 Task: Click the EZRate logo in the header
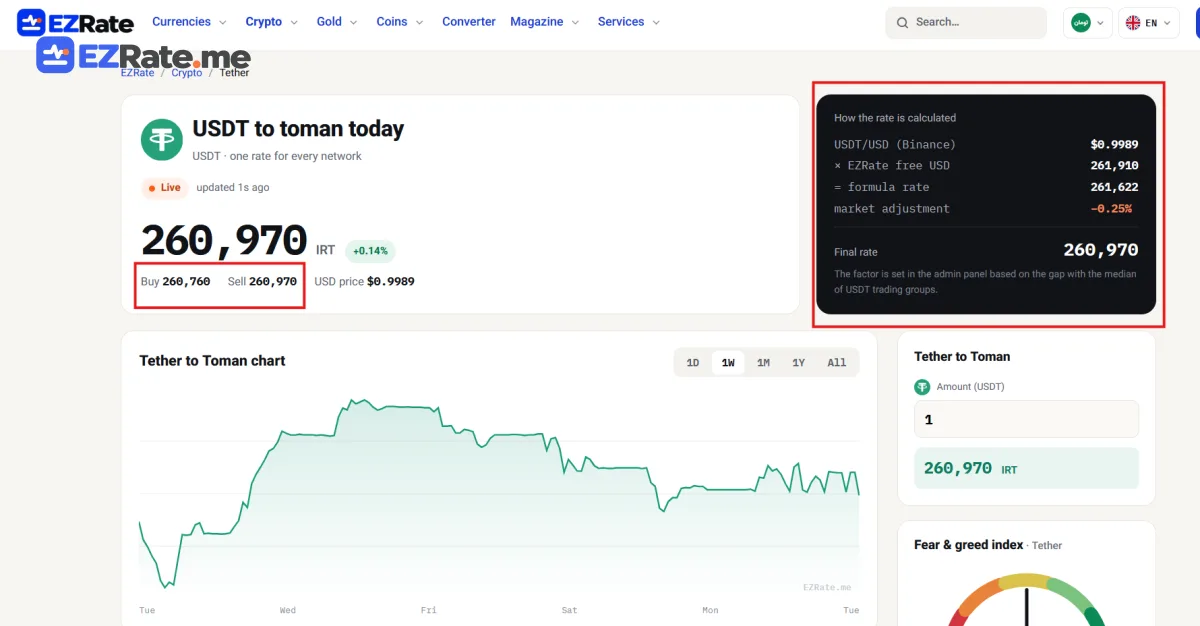75,22
